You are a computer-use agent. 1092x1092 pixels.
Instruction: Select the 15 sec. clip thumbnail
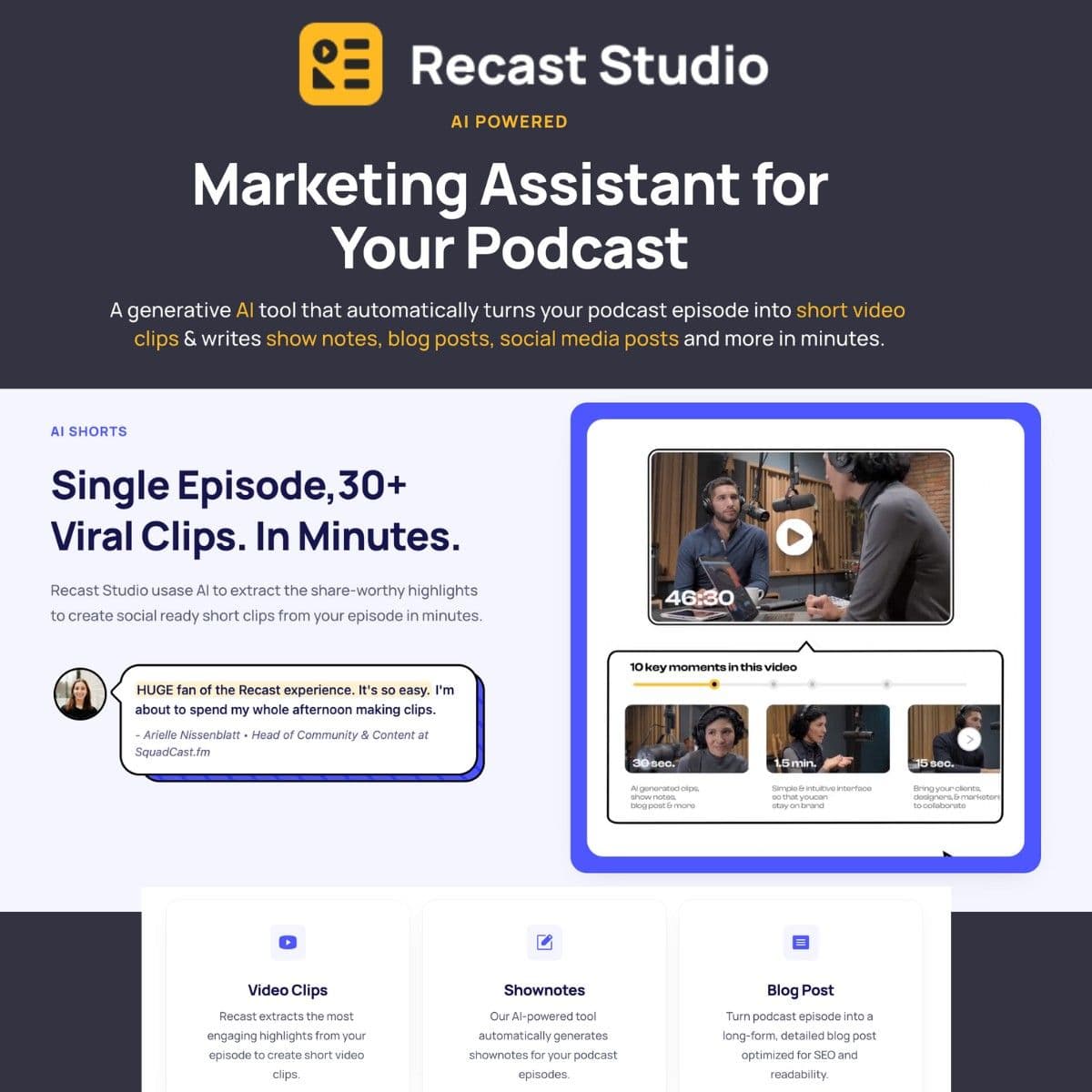(953, 740)
